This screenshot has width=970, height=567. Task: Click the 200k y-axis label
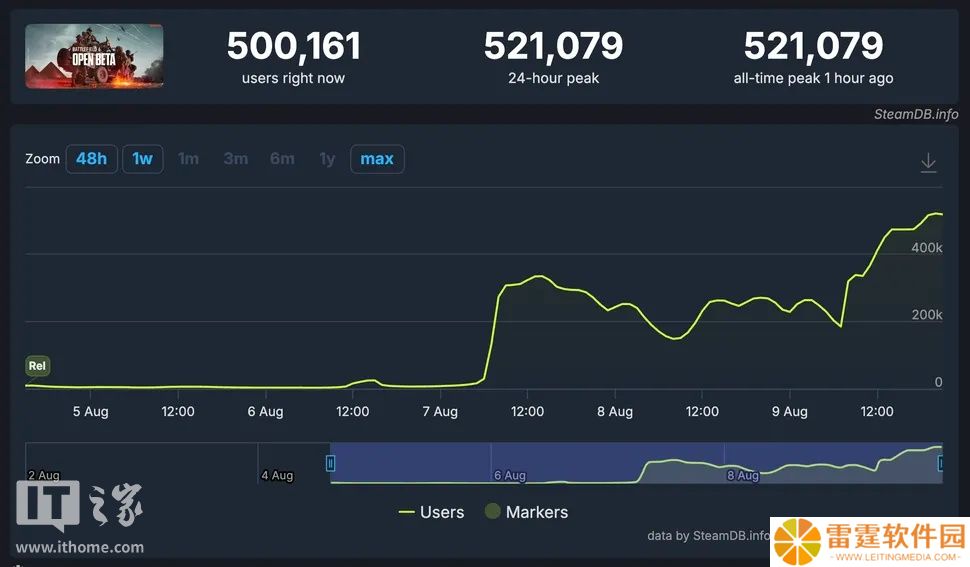(927, 315)
